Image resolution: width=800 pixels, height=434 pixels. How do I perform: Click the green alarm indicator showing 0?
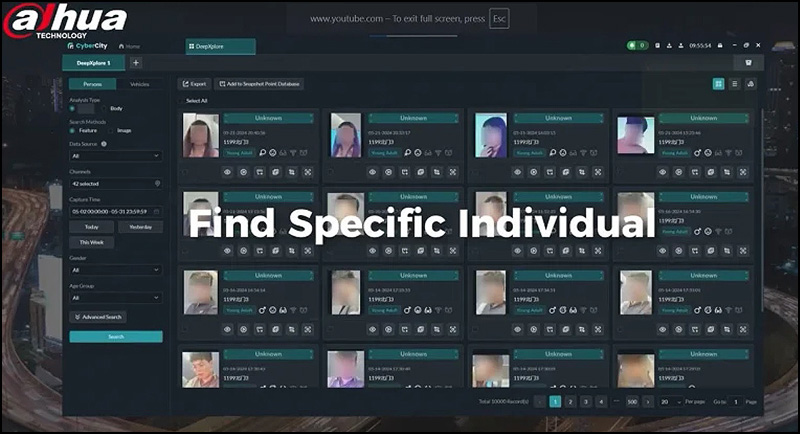pos(637,45)
